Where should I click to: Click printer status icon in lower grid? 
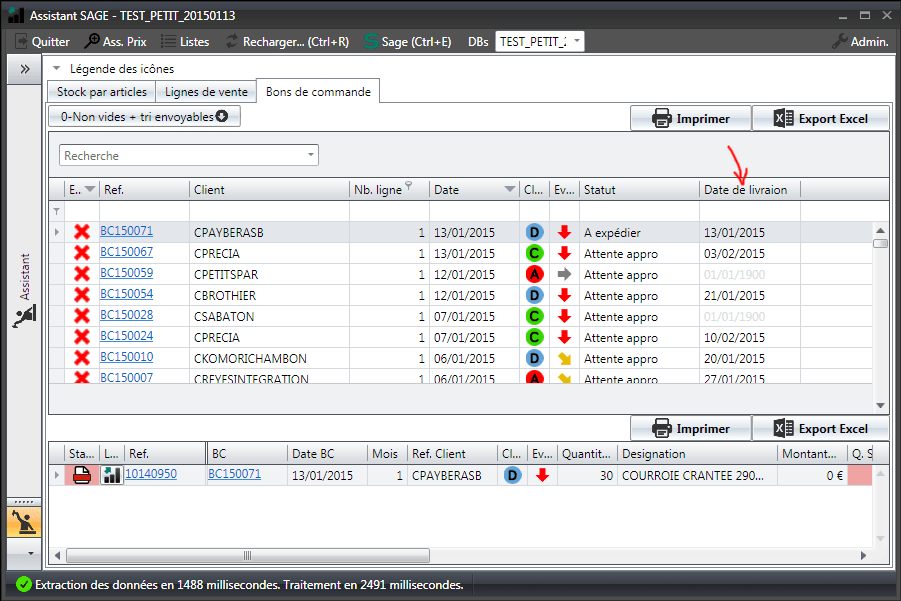click(82, 475)
